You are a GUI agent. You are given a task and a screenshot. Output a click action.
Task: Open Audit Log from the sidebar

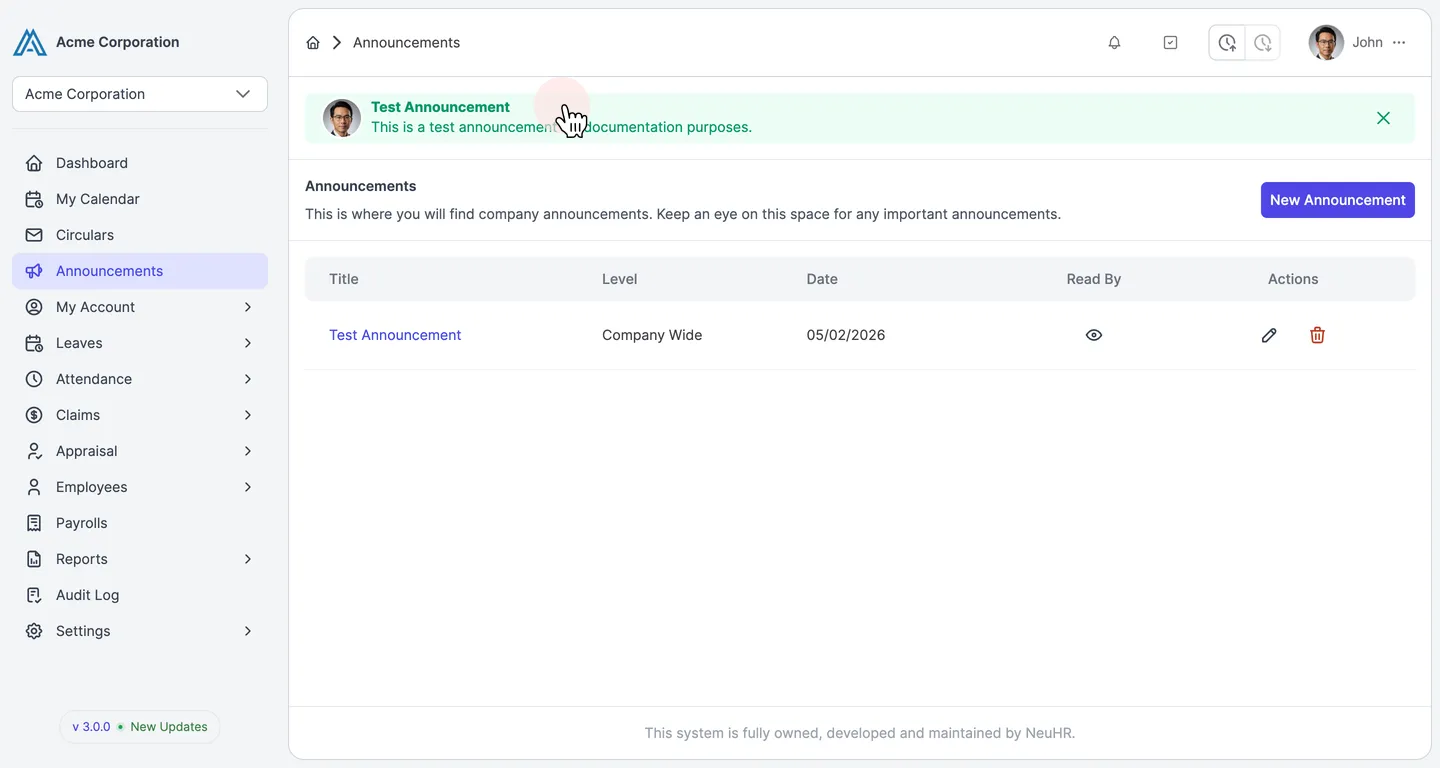140,595
